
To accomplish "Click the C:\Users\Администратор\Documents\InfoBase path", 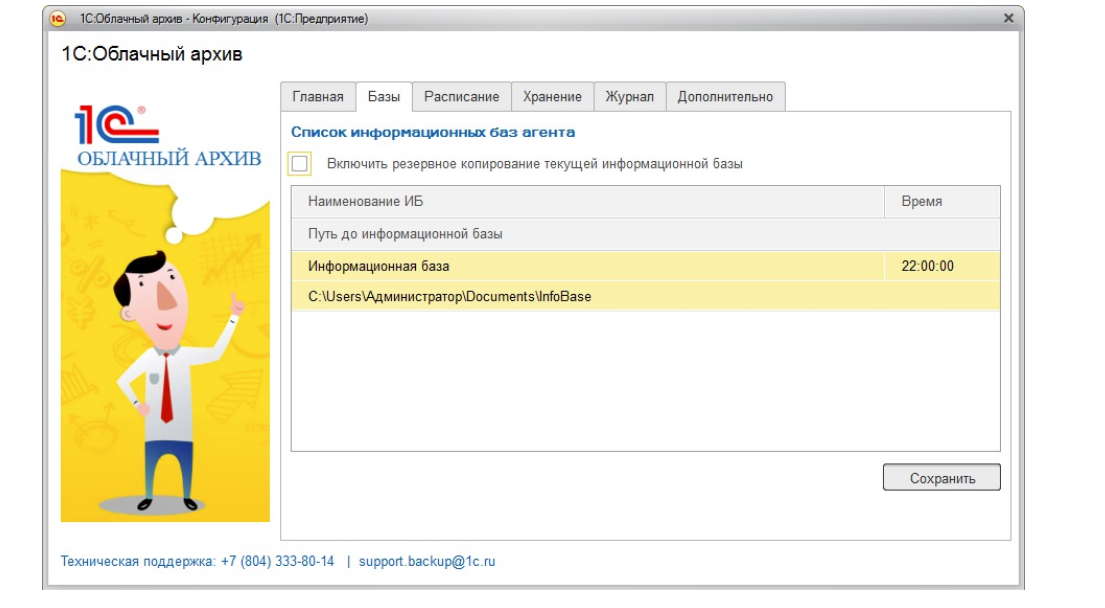I will (646, 297).
